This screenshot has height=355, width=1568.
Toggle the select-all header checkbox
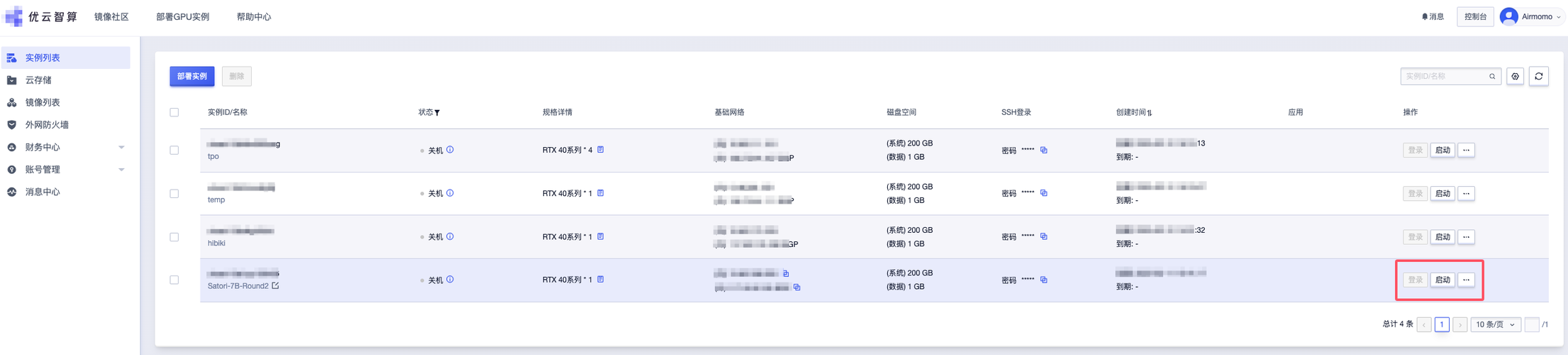pyautogui.click(x=174, y=112)
